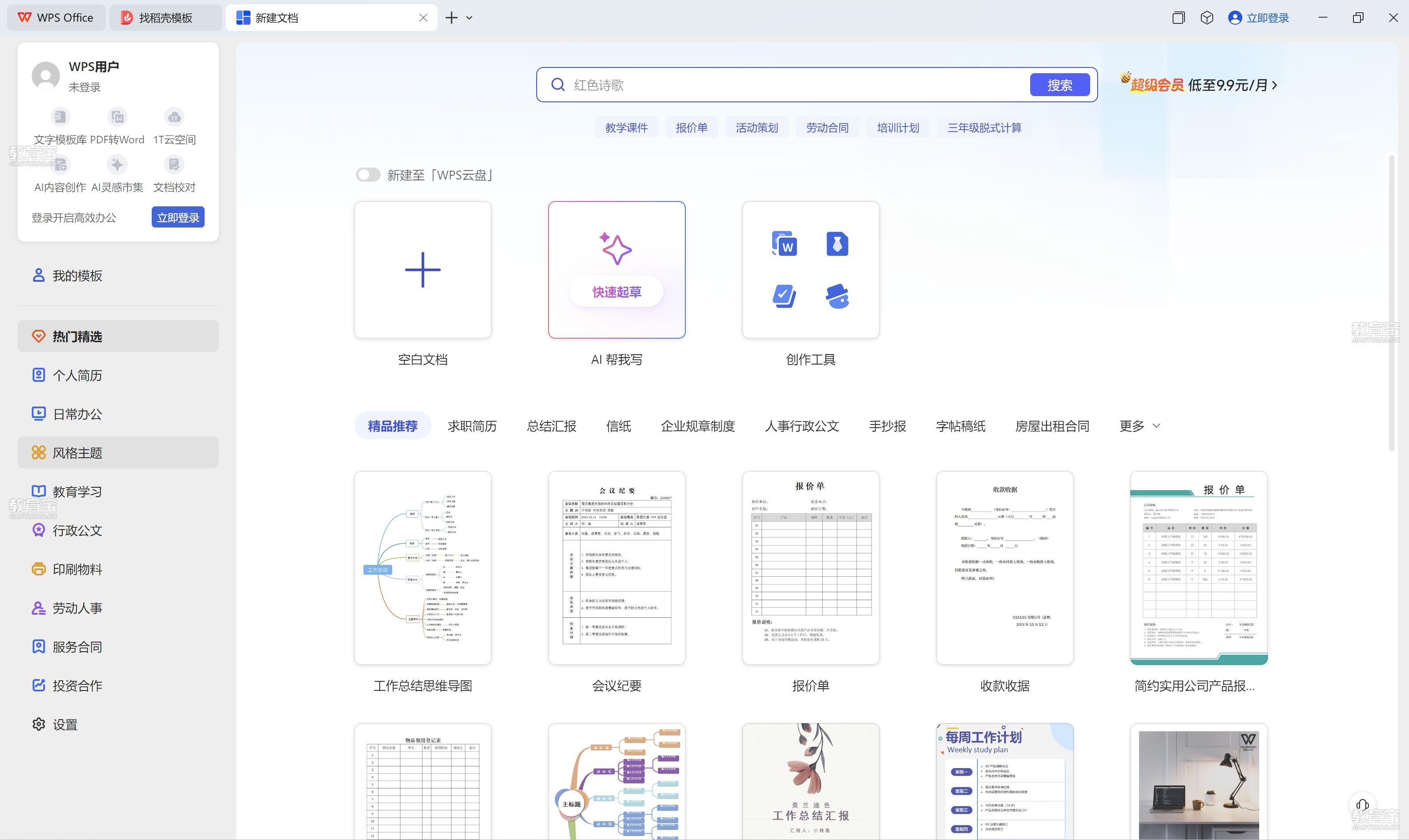The image size is (1409, 840).
Task: Switch to the 人事行政公文 tab
Action: tap(802, 426)
